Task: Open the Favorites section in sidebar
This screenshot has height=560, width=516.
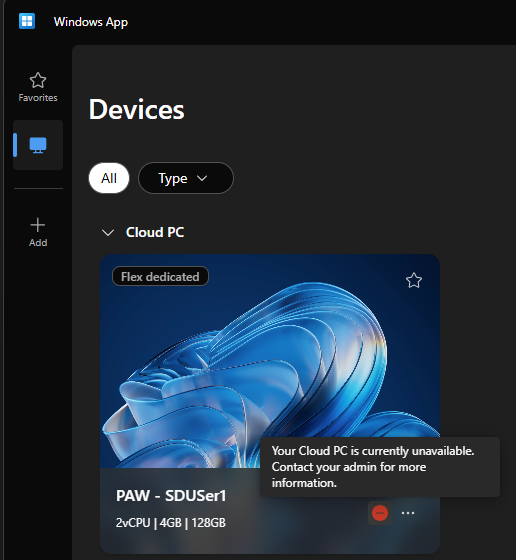Action: [38, 87]
